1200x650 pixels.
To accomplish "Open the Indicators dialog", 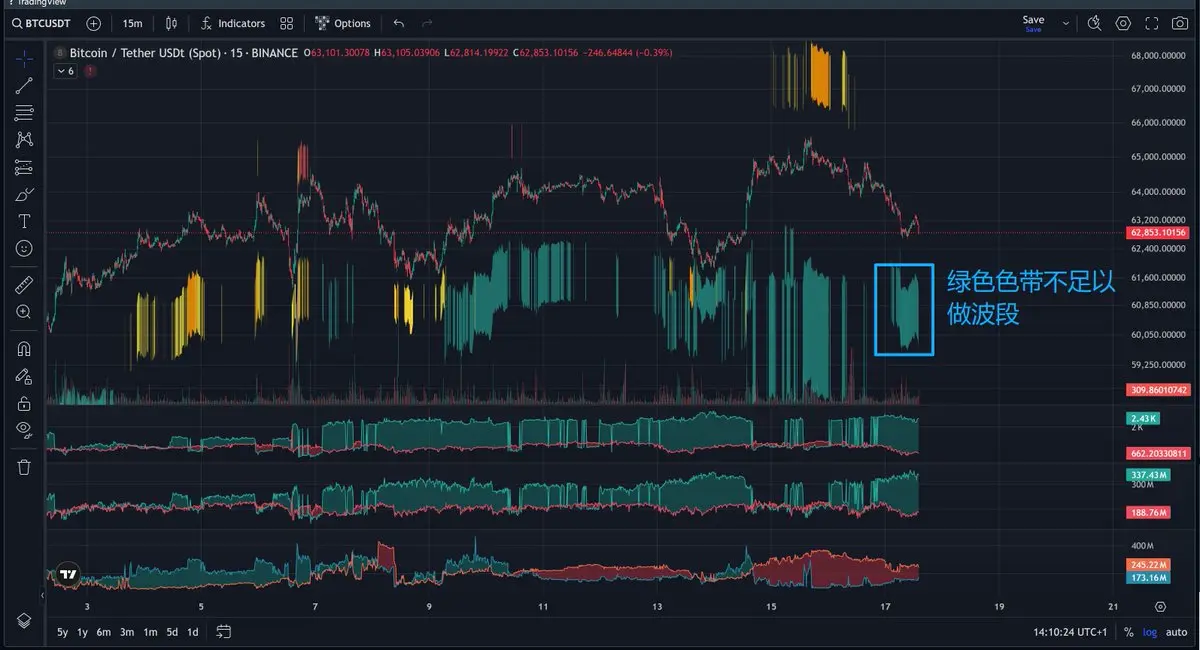I will (232, 22).
